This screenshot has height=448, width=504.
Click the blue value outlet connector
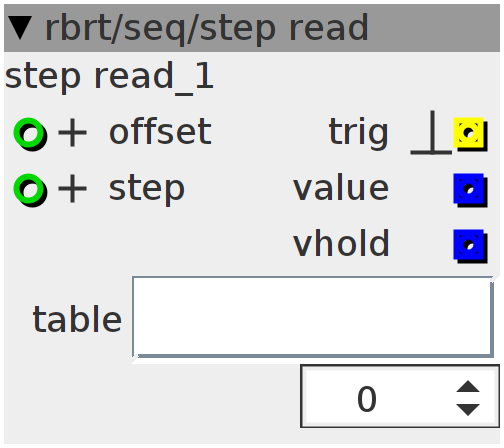(x=470, y=190)
